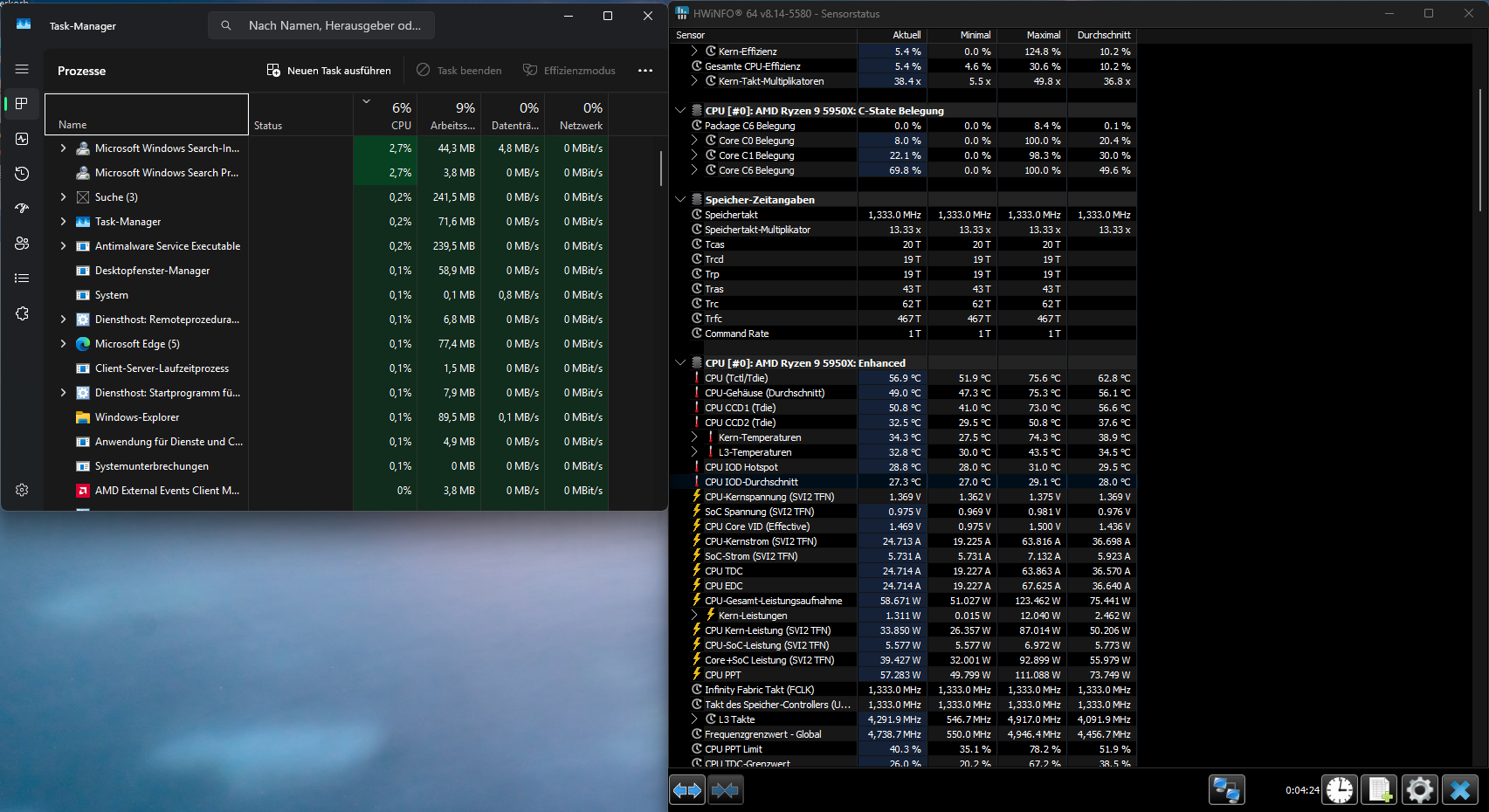This screenshot has width=1489, height=812.
Task: Select Processes icon in Task Manager sidebar
Action: pyautogui.click(x=22, y=104)
